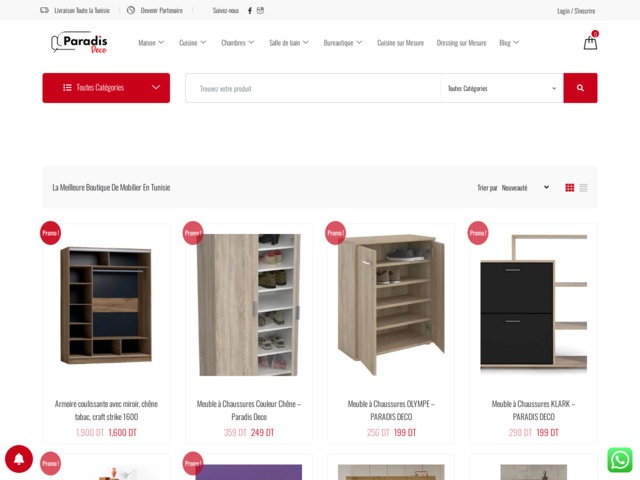This screenshot has width=640, height=480.
Task: Click the red search magnifier button
Action: (x=580, y=88)
